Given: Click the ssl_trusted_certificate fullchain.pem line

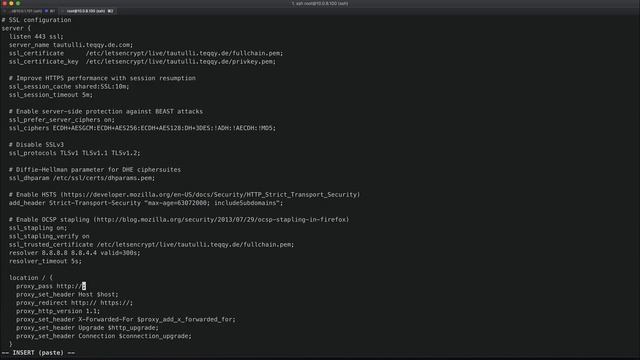Looking at the screenshot, I should point(151,244).
